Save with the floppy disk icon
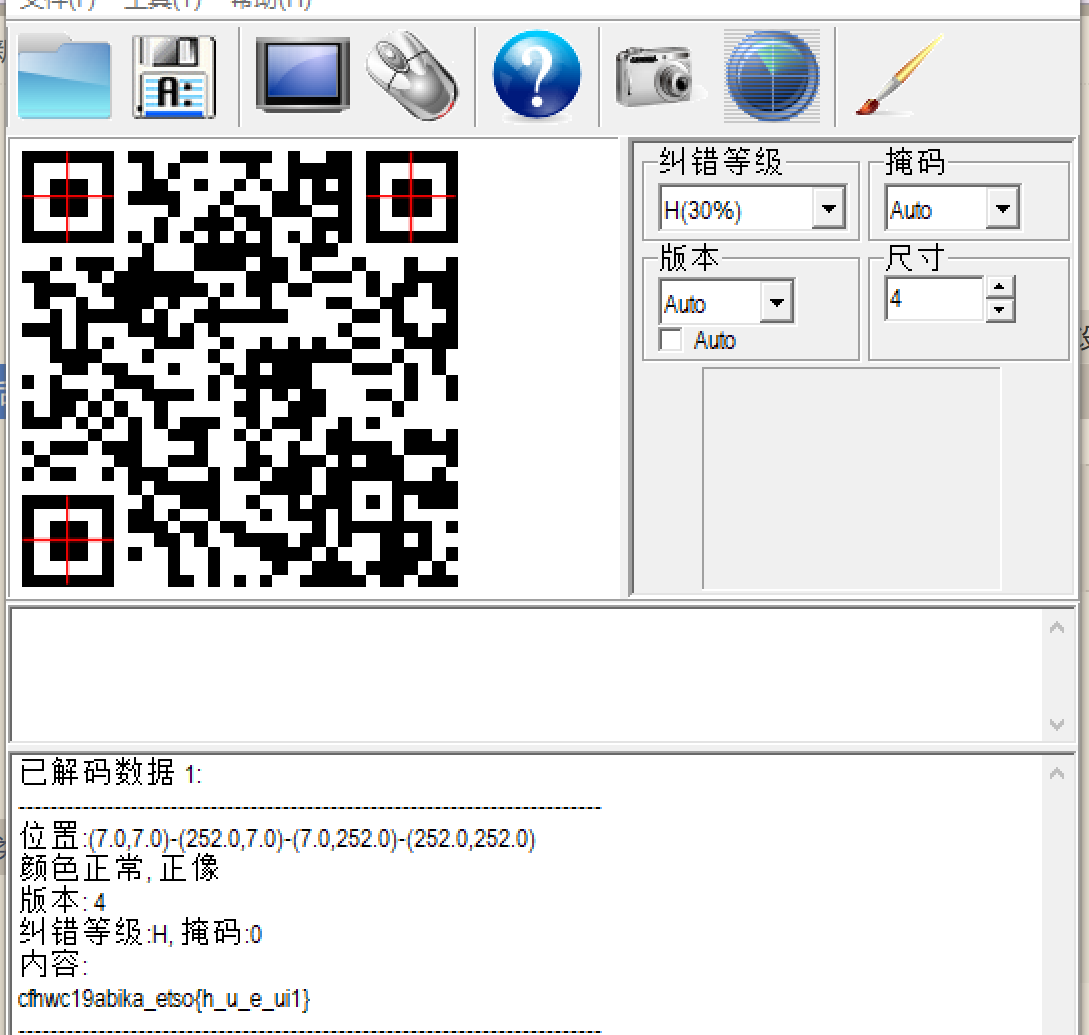The height and width of the screenshot is (1035, 1089). pyautogui.click(x=174, y=76)
